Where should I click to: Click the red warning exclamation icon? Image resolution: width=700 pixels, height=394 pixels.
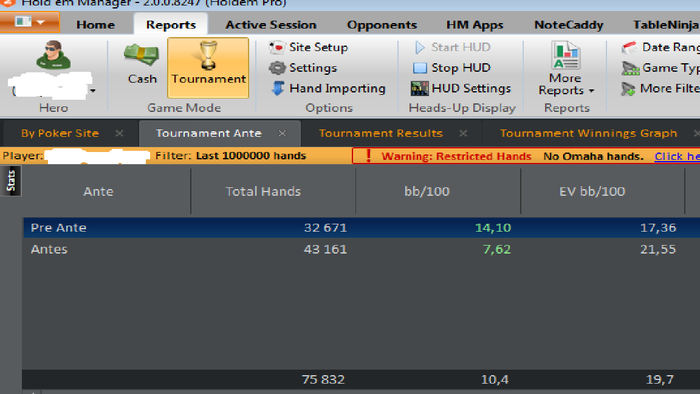click(x=368, y=155)
